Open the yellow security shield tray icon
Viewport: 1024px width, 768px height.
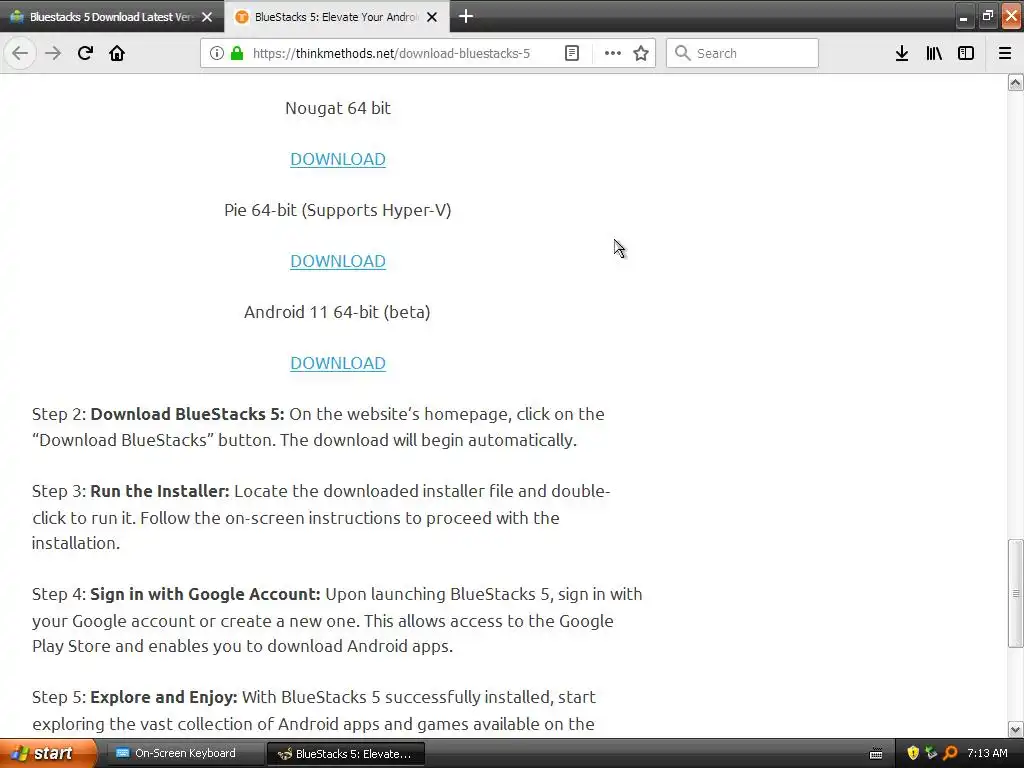[x=913, y=753]
